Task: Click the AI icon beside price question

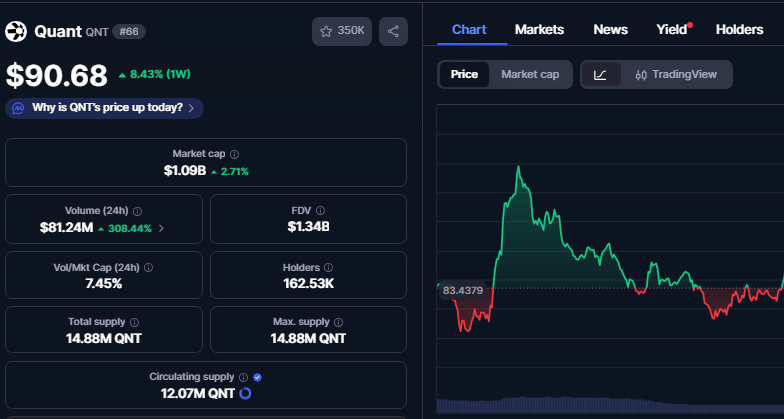Action: 18,108
